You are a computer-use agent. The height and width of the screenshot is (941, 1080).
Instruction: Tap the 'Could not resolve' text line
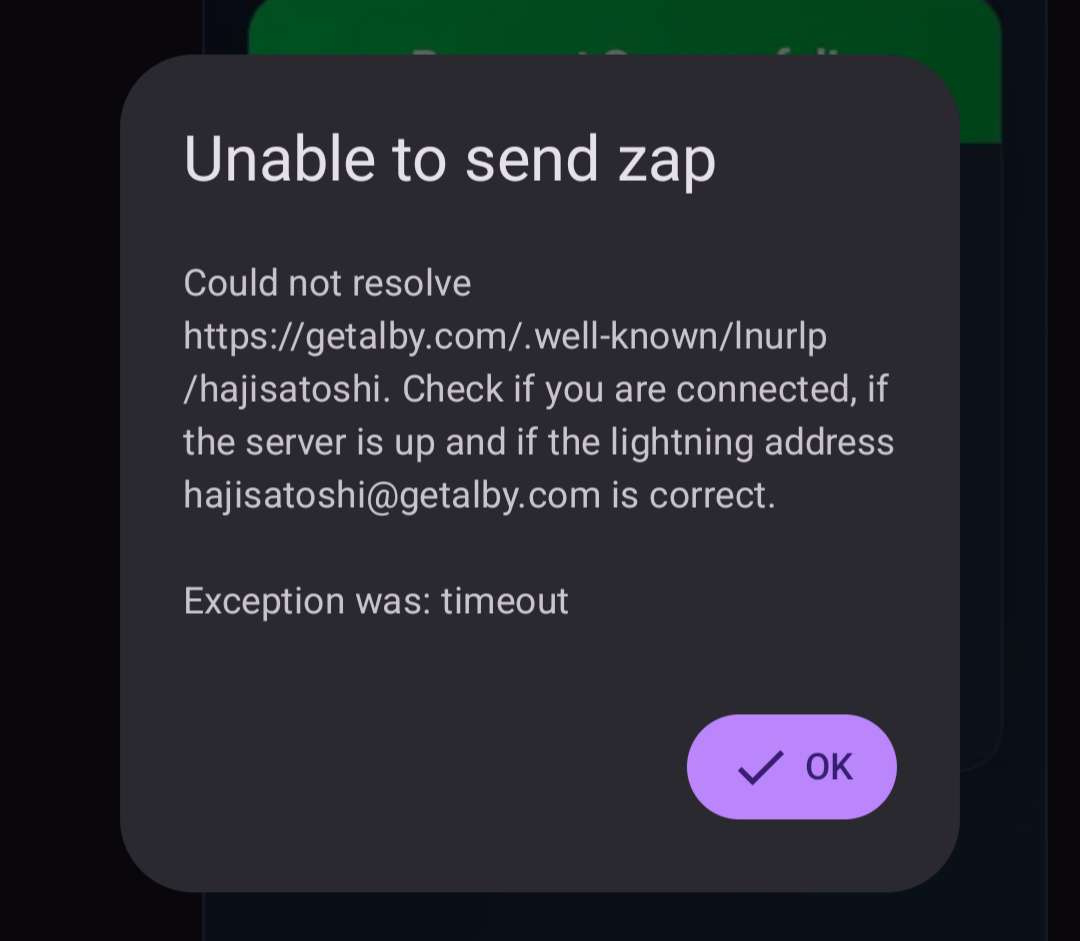(327, 283)
